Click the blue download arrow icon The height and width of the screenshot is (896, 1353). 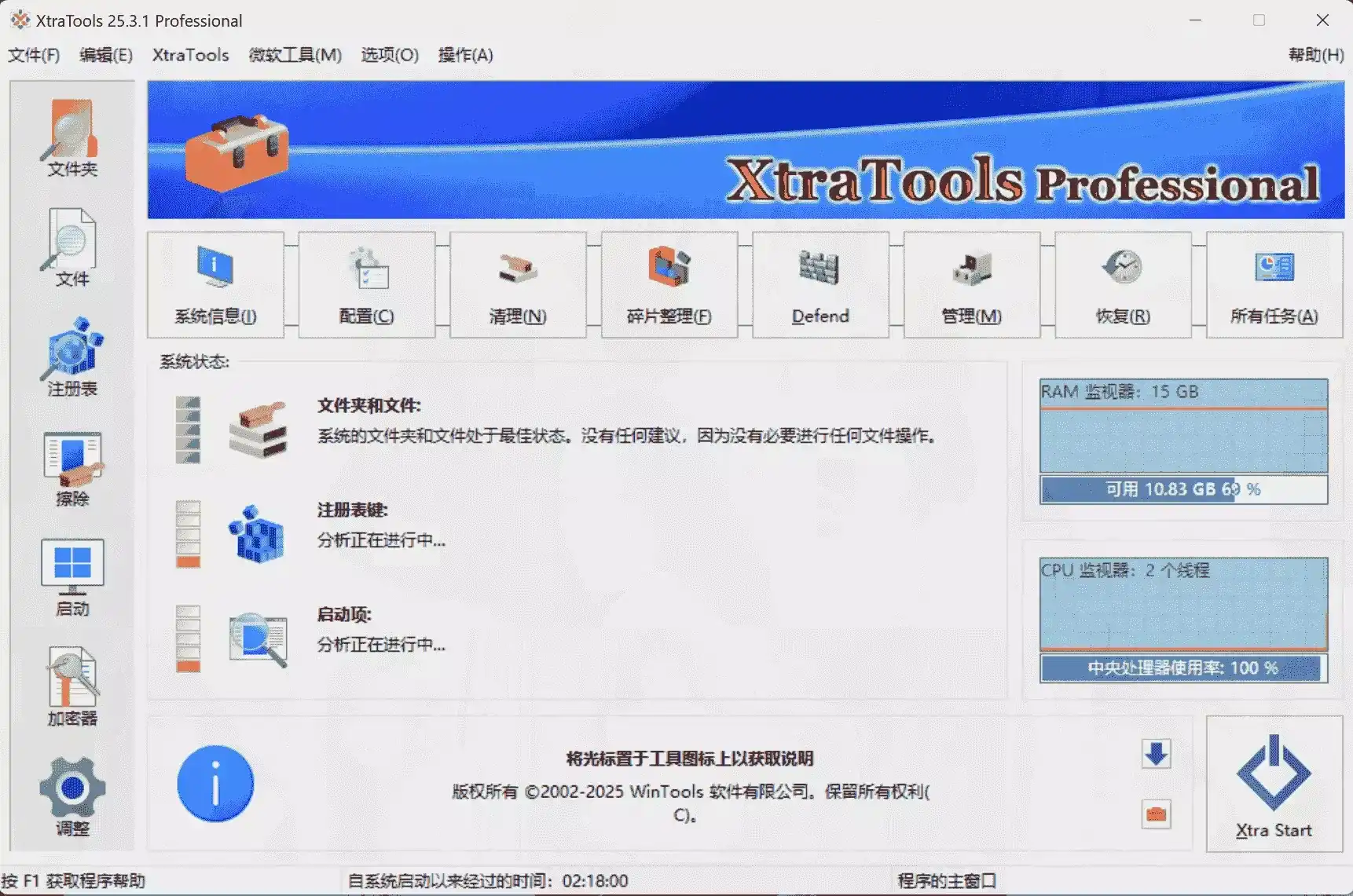tap(1156, 755)
